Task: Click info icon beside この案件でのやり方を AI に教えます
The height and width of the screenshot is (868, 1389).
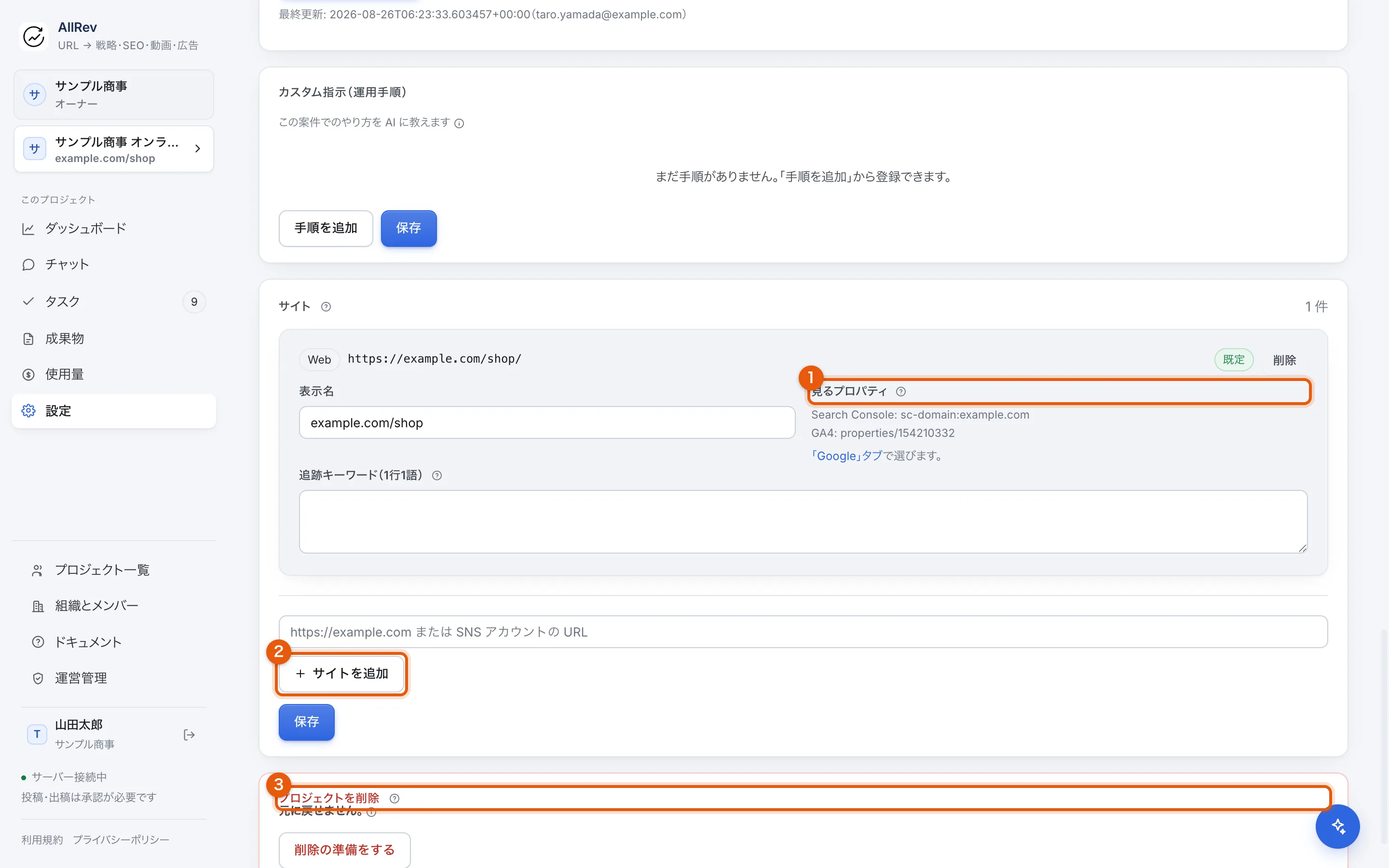Action: point(459,123)
